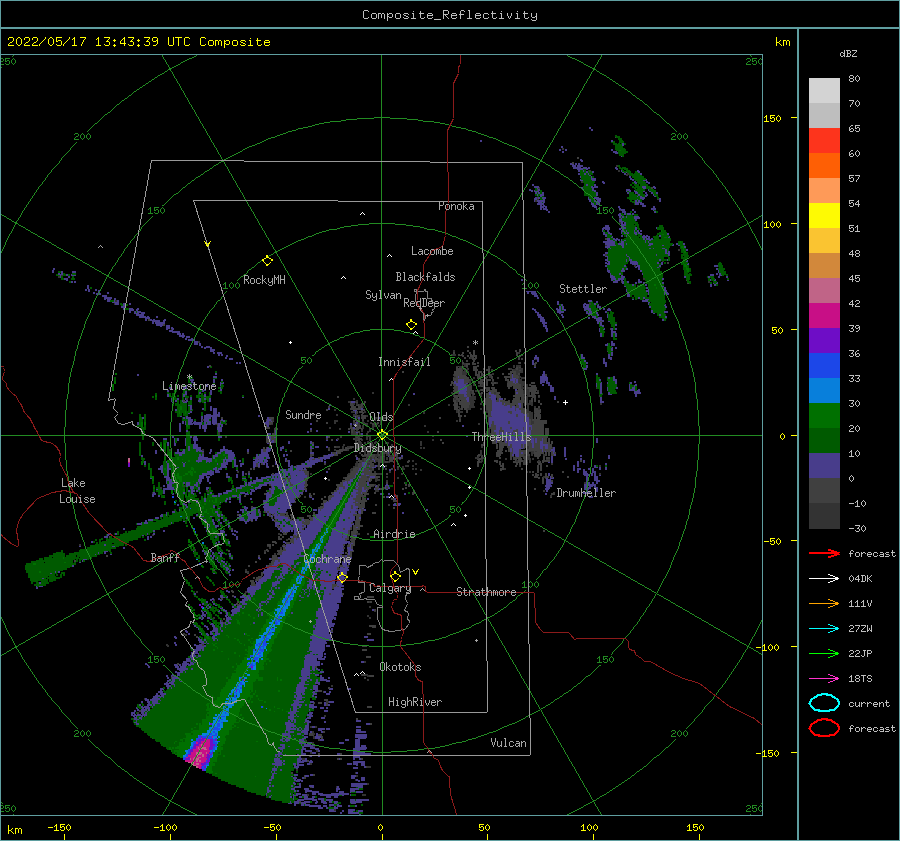900x841 pixels.
Task: Select the orange 111V arrow symbol
Action: pos(824,603)
